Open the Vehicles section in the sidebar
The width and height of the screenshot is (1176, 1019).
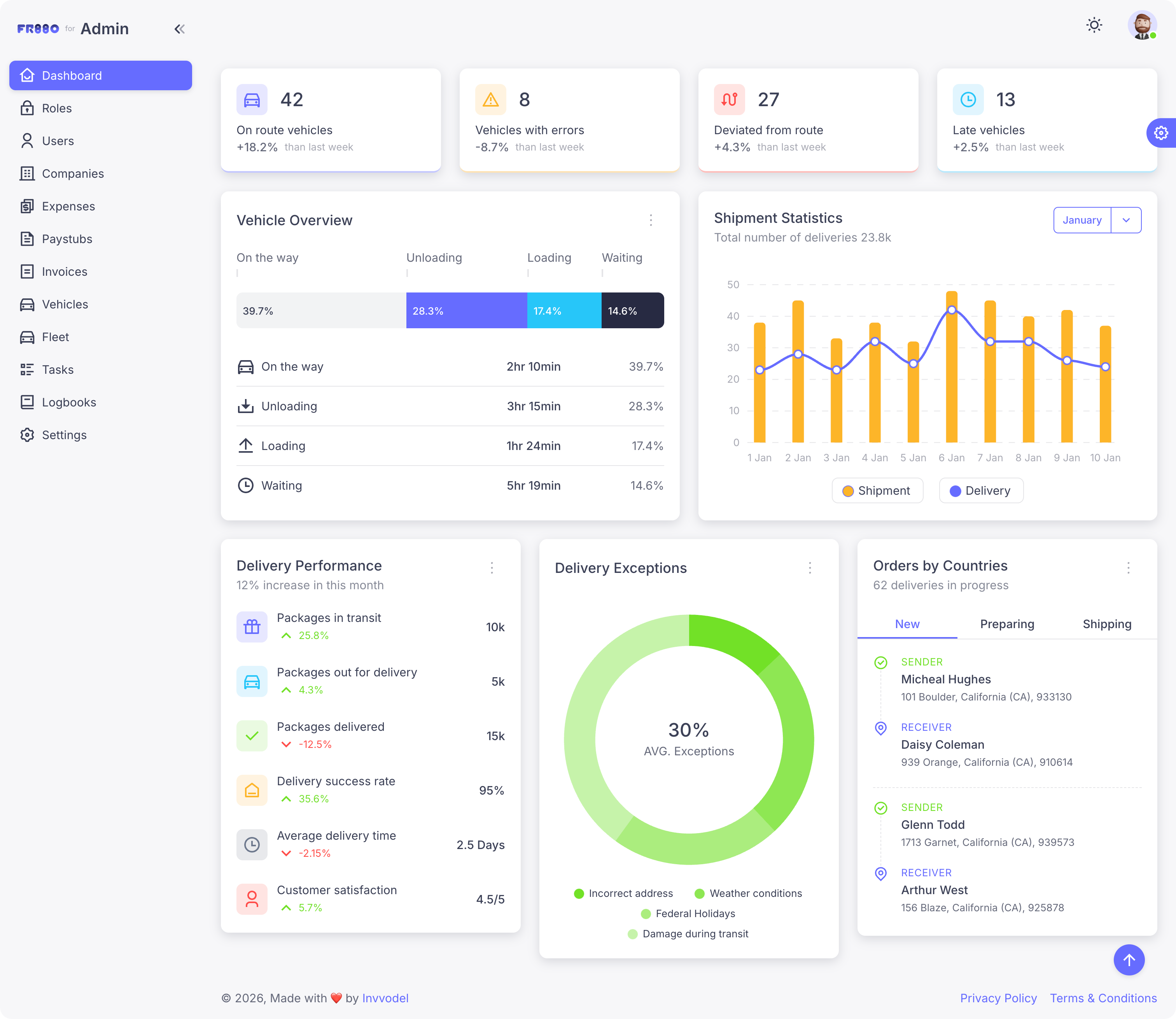point(64,304)
